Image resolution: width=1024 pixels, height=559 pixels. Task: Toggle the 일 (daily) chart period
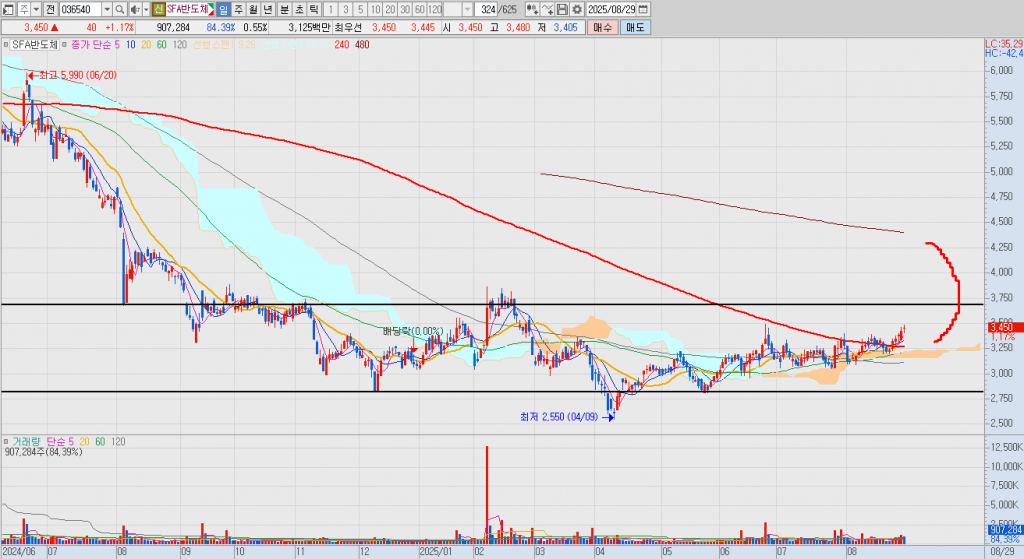coord(223,9)
